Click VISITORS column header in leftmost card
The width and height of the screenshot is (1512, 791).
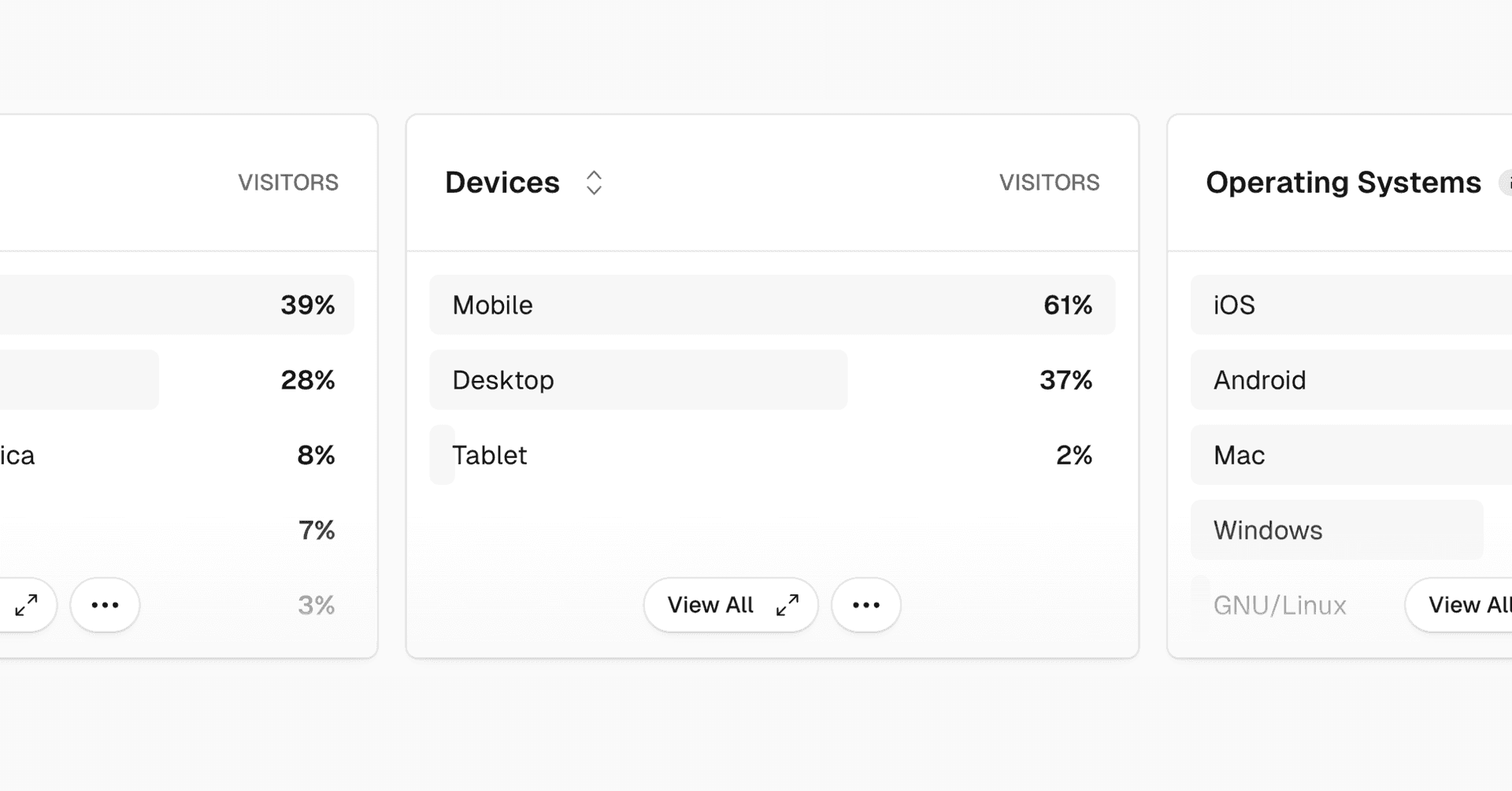pos(288,183)
